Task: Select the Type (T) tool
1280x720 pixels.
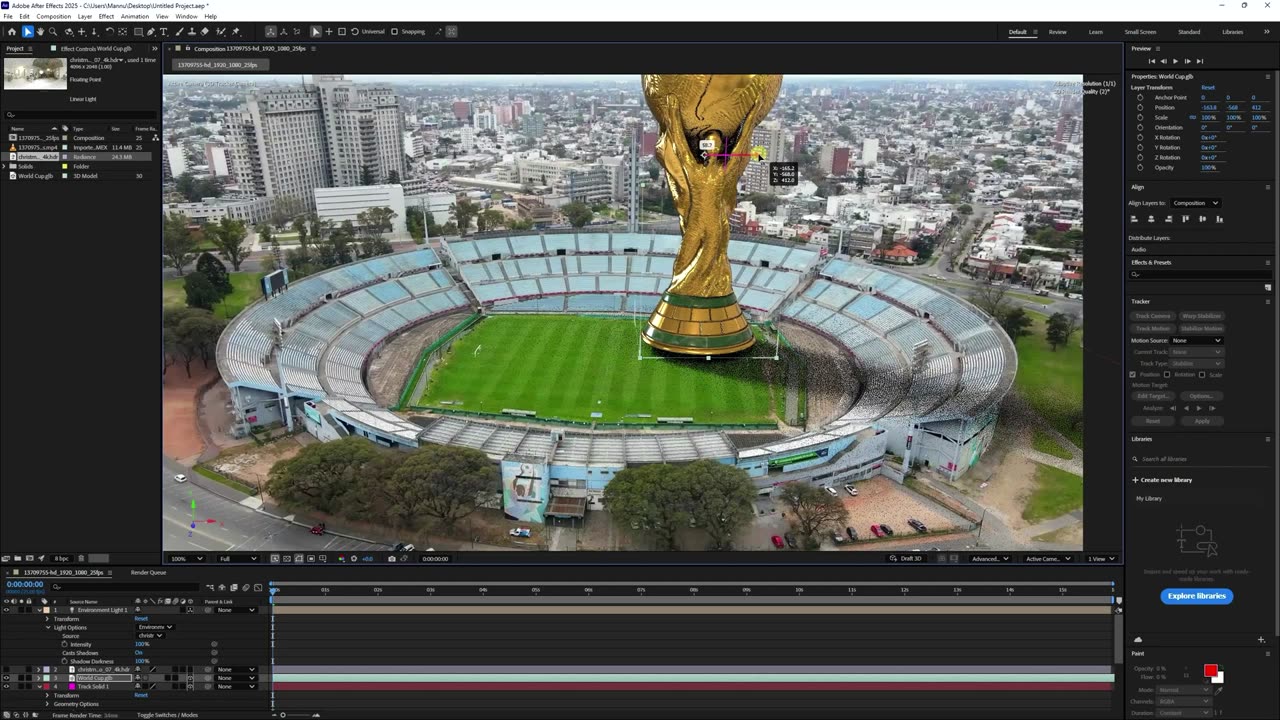Action: 163,32
